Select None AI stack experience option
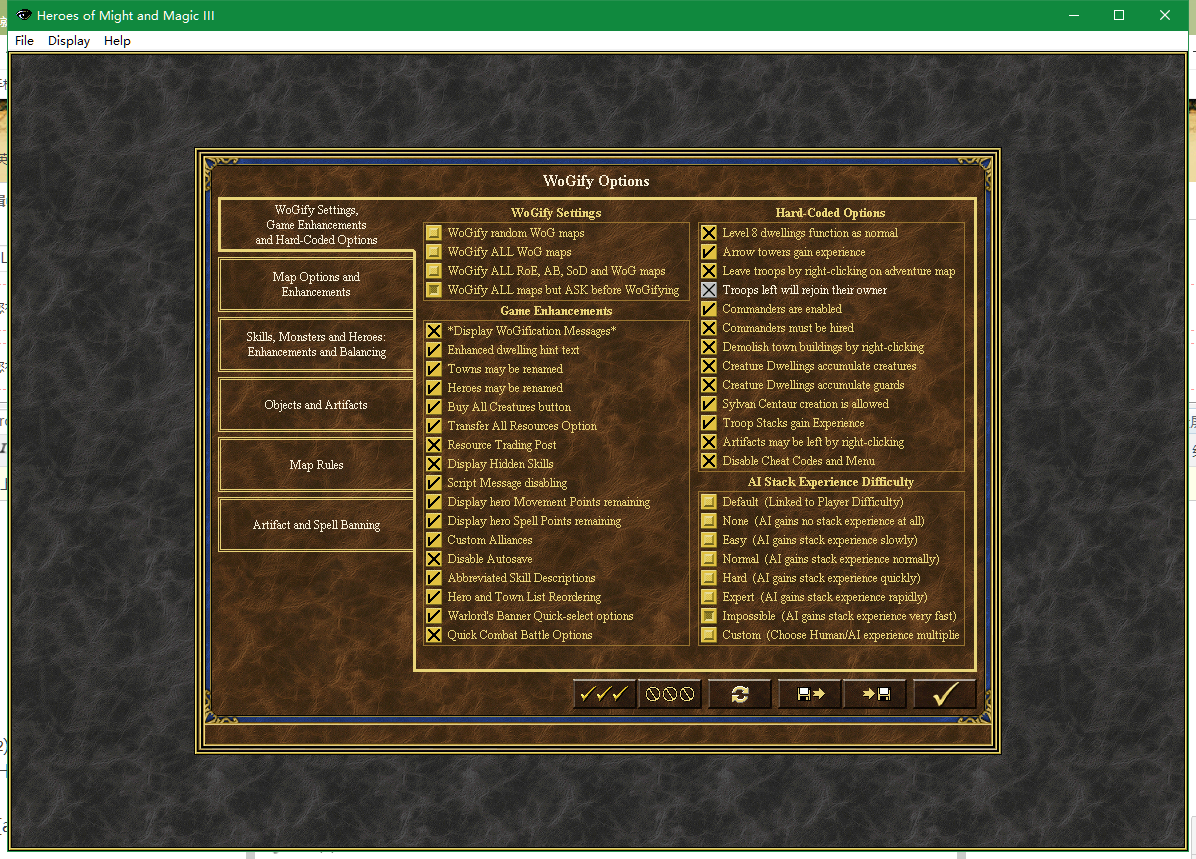The image size is (1196, 859). click(709, 521)
